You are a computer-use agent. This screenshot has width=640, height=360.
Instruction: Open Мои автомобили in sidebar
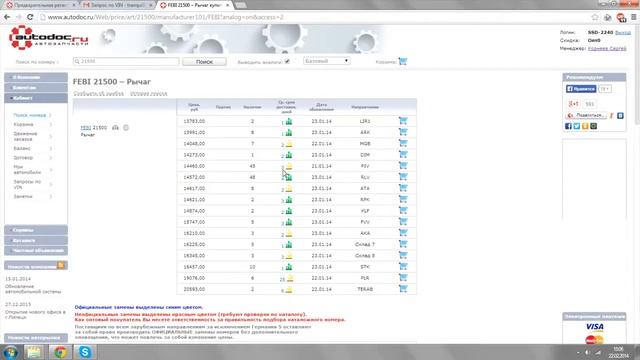(27, 169)
